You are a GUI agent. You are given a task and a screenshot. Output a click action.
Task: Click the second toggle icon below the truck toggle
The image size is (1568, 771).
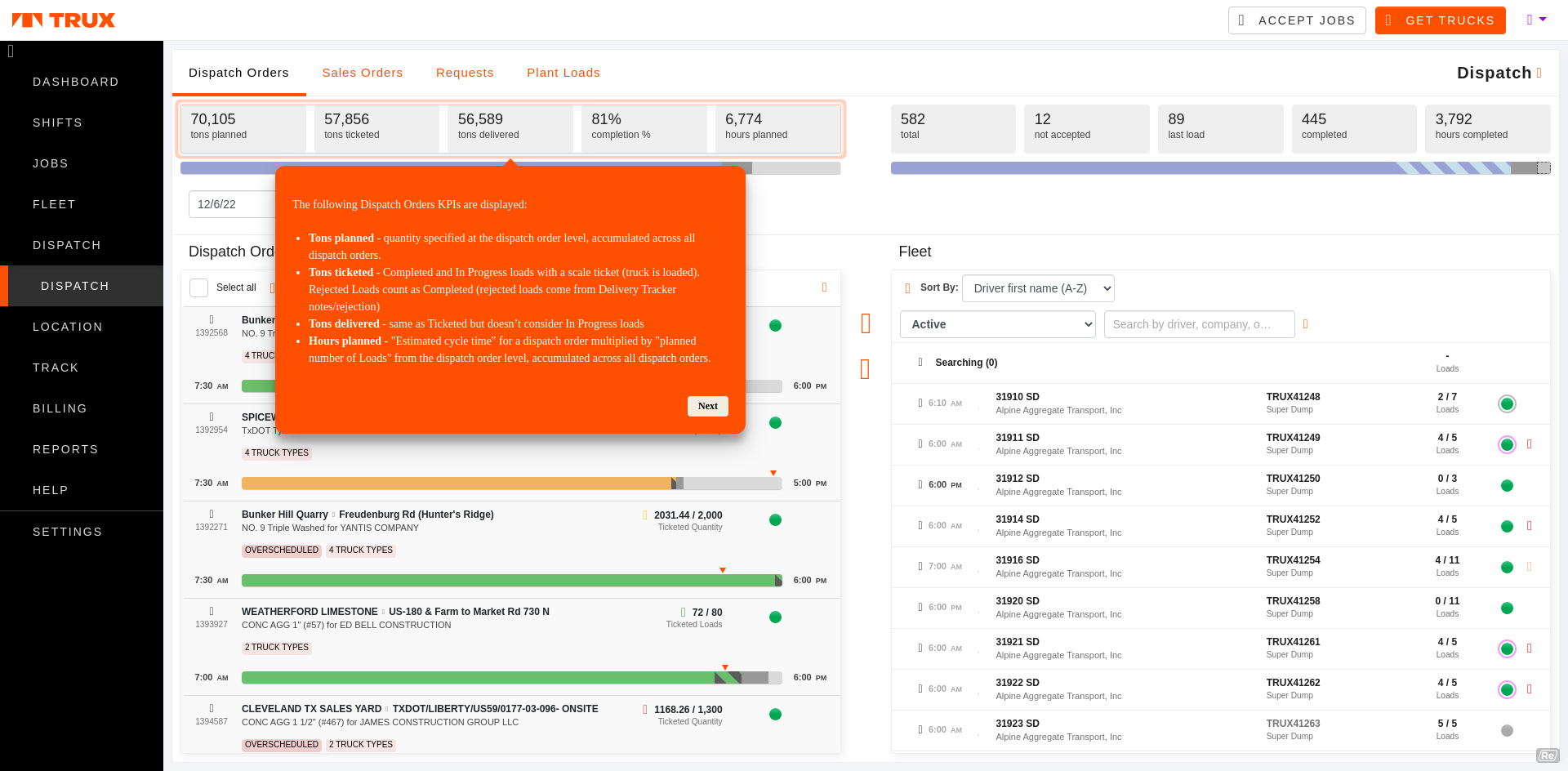[866, 369]
